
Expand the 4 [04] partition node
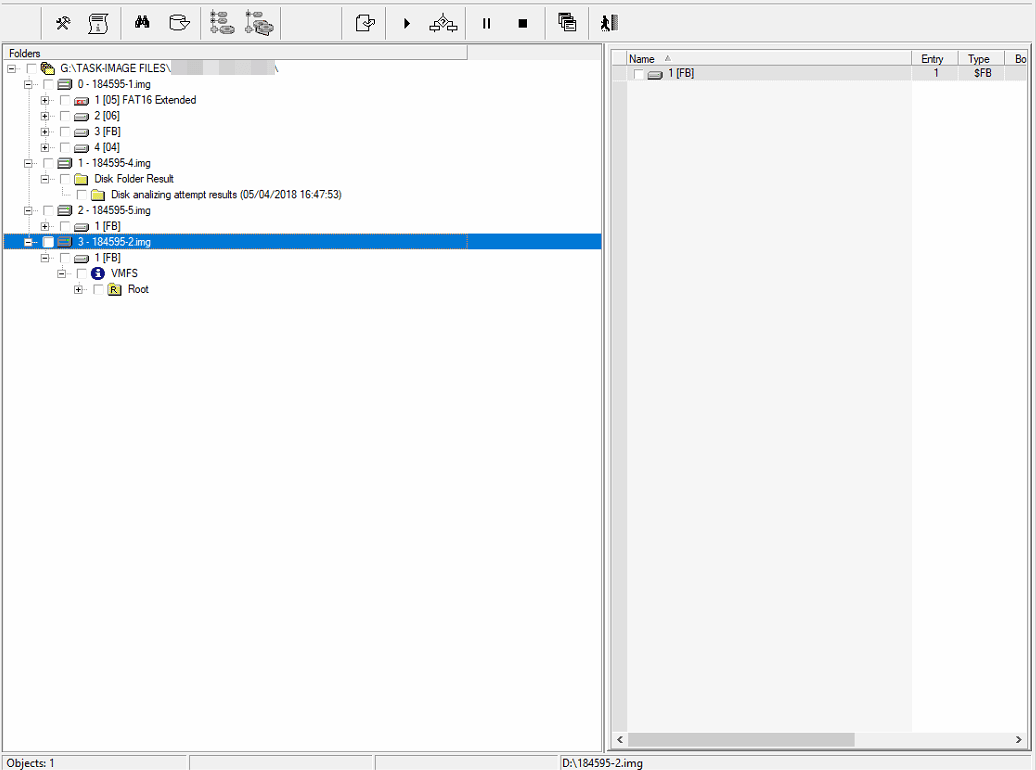(44, 147)
